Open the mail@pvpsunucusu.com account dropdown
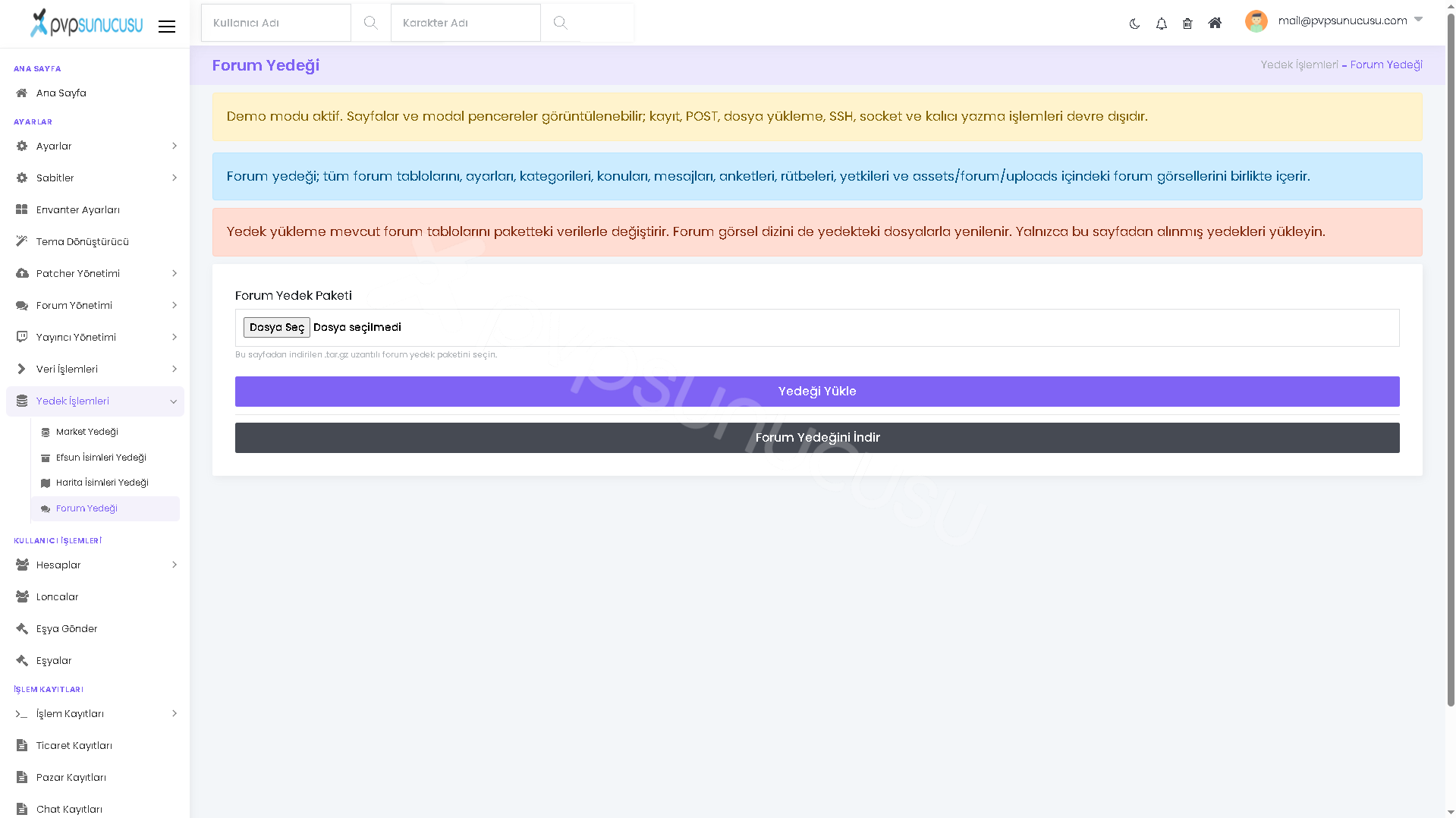1456x818 pixels. [1350, 20]
